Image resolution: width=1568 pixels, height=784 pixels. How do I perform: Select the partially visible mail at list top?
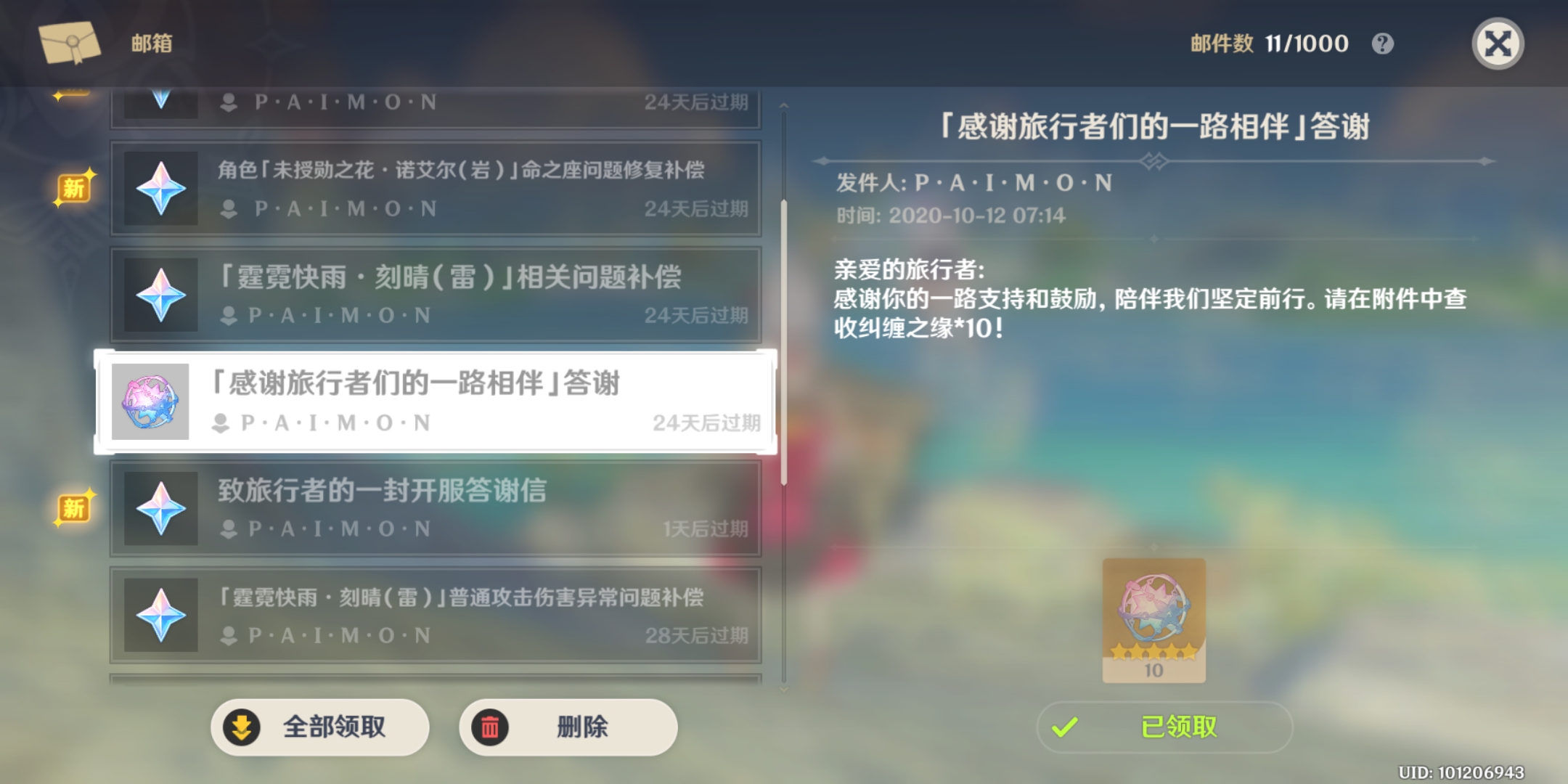[x=436, y=107]
